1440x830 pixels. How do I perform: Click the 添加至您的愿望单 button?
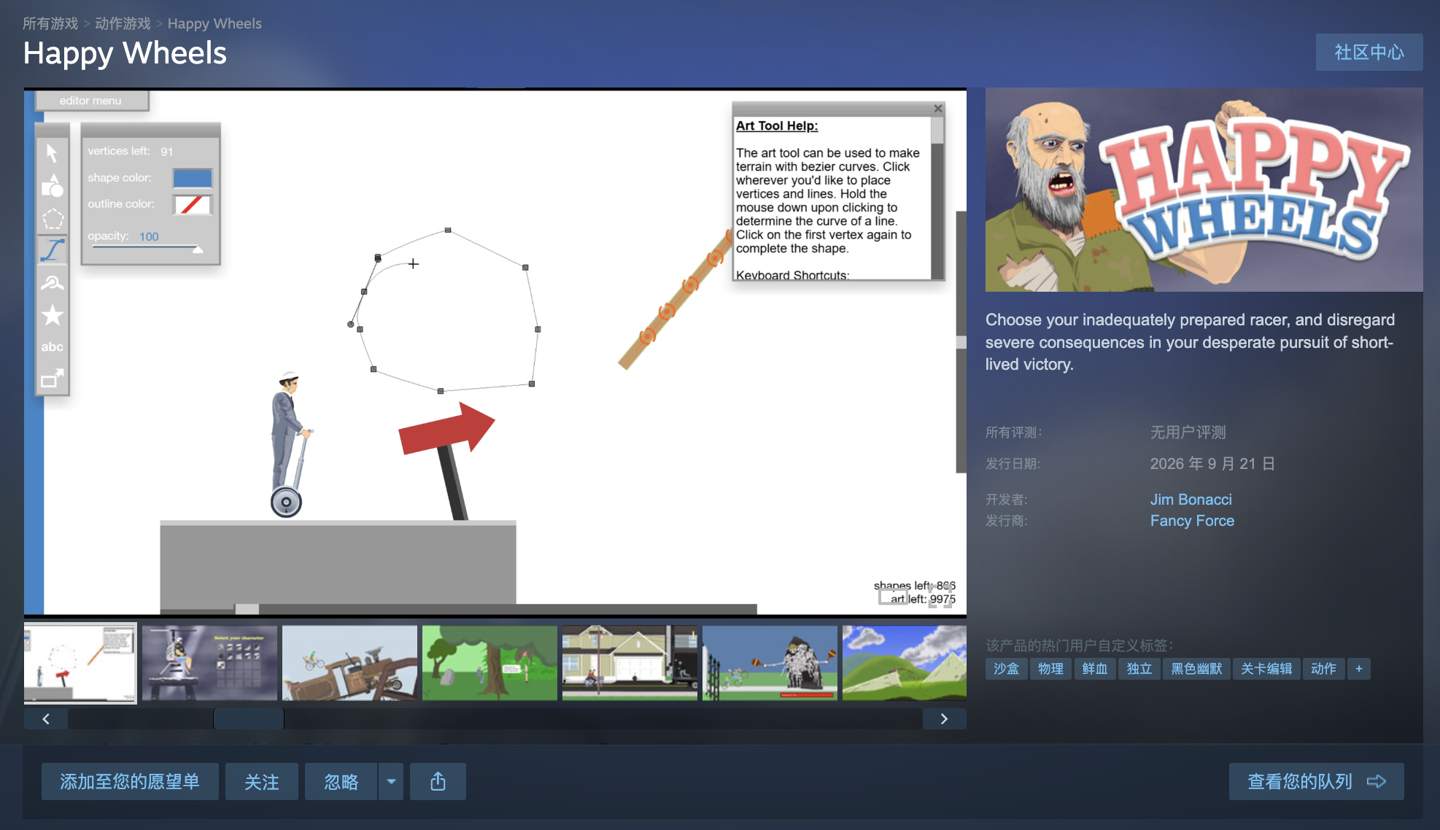click(x=130, y=782)
